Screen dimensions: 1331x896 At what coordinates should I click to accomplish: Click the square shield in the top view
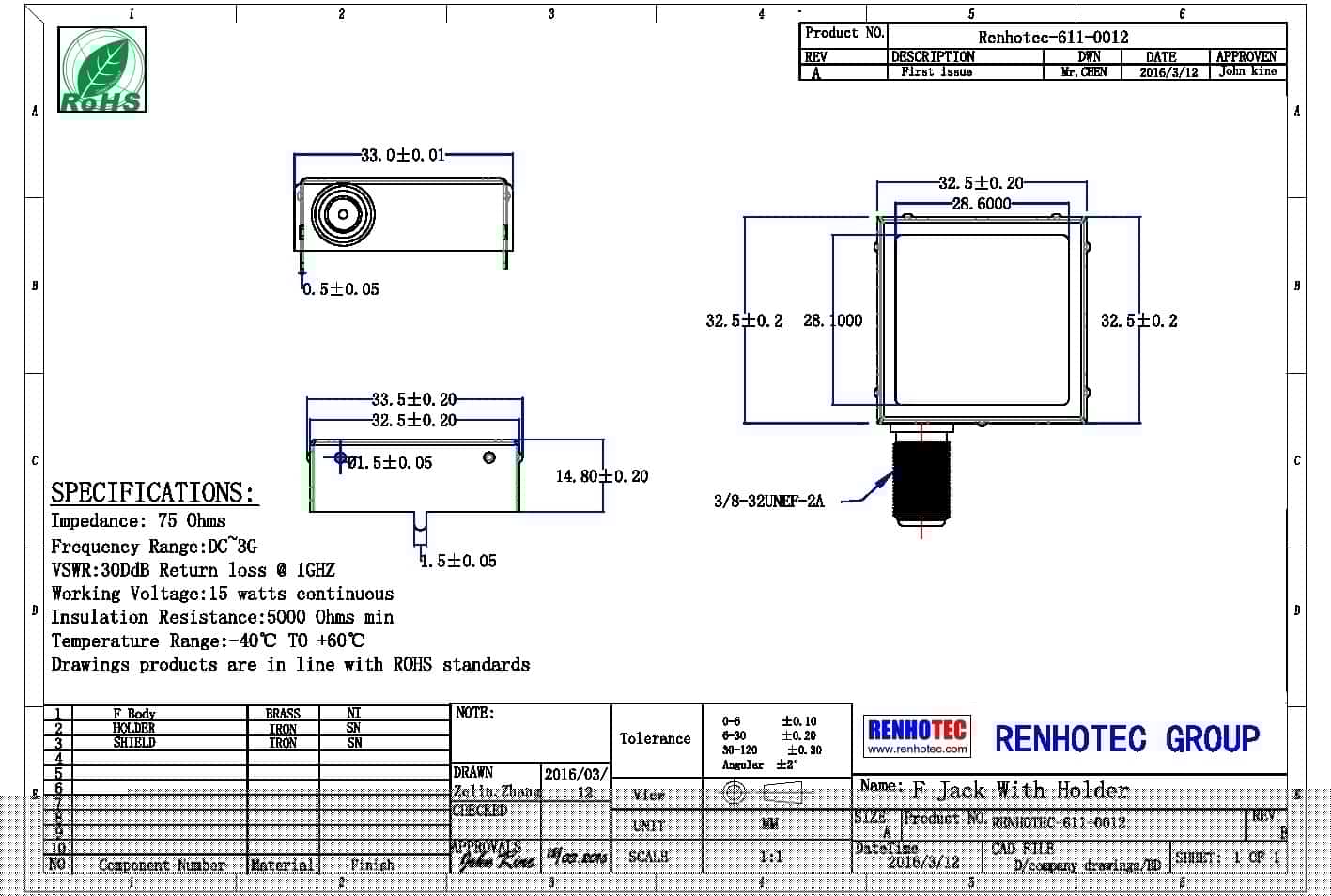[982, 319]
